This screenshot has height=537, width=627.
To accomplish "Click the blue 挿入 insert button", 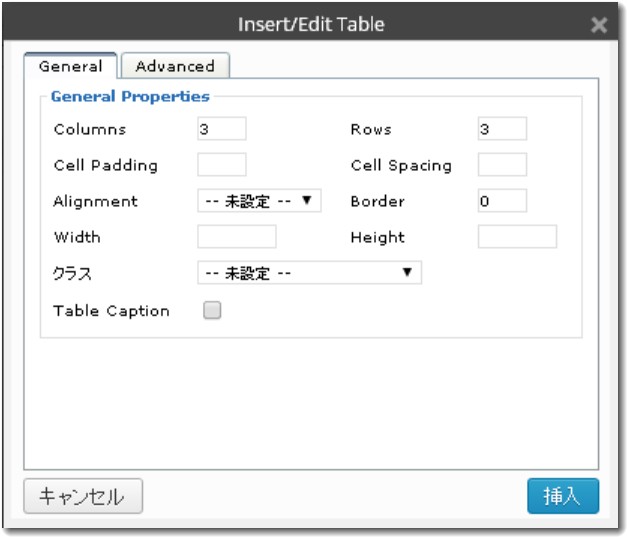I will click(563, 496).
